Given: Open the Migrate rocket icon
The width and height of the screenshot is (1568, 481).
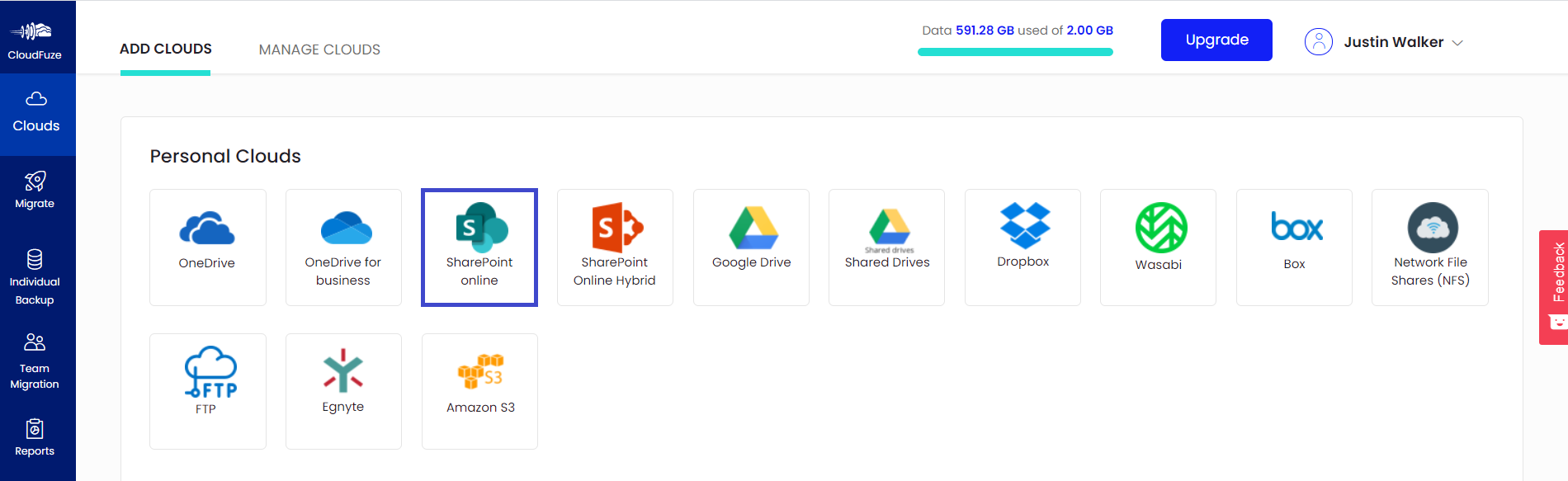Looking at the screenshot, I should 35,181.
